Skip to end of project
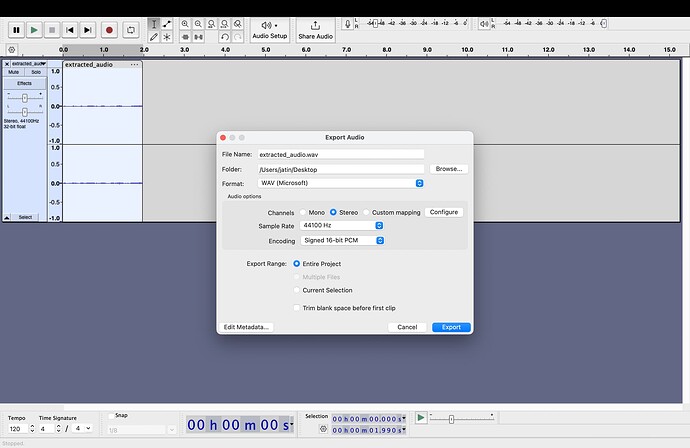 (88, 30)
